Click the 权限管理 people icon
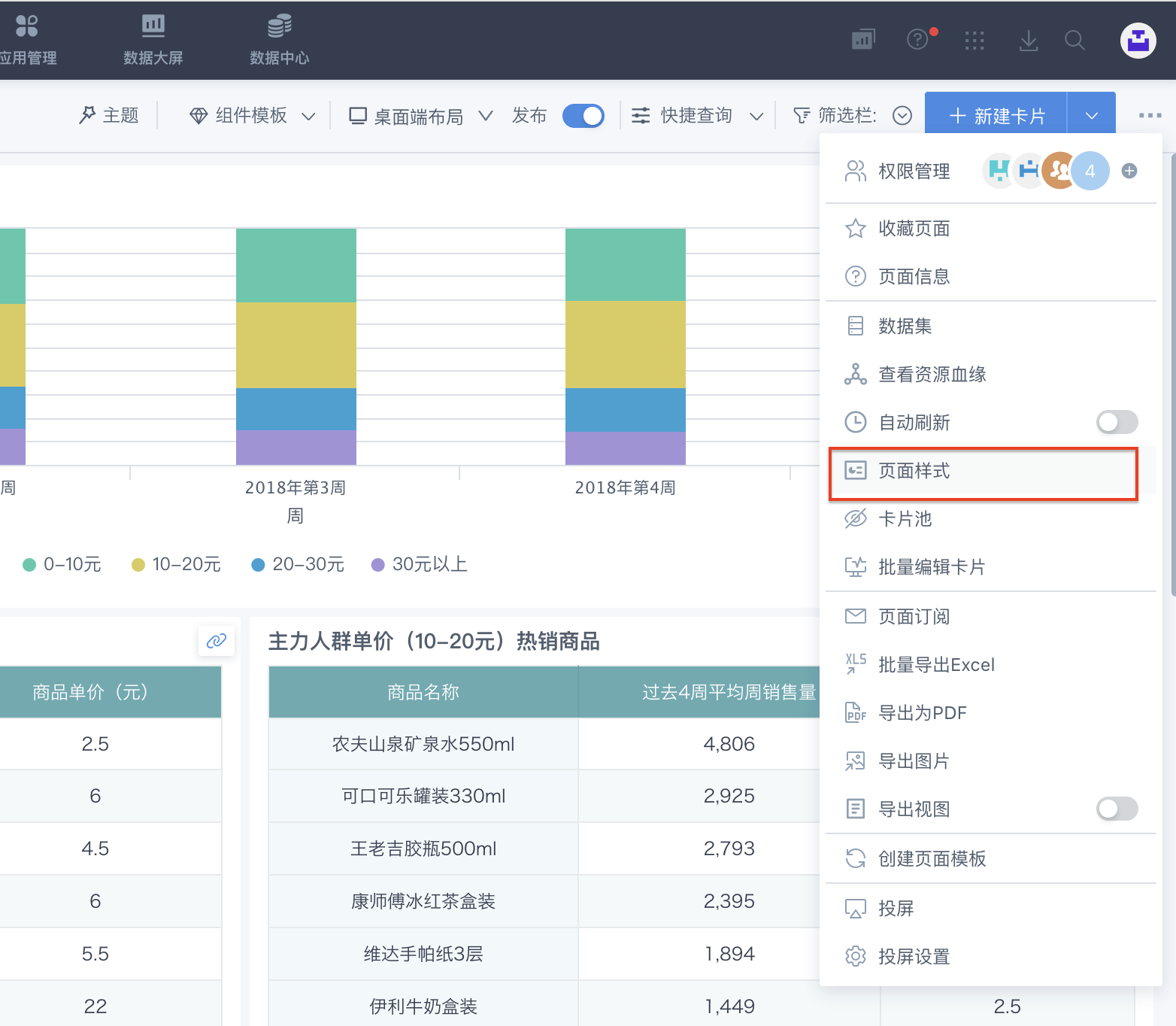 click(x=856, y=171)
